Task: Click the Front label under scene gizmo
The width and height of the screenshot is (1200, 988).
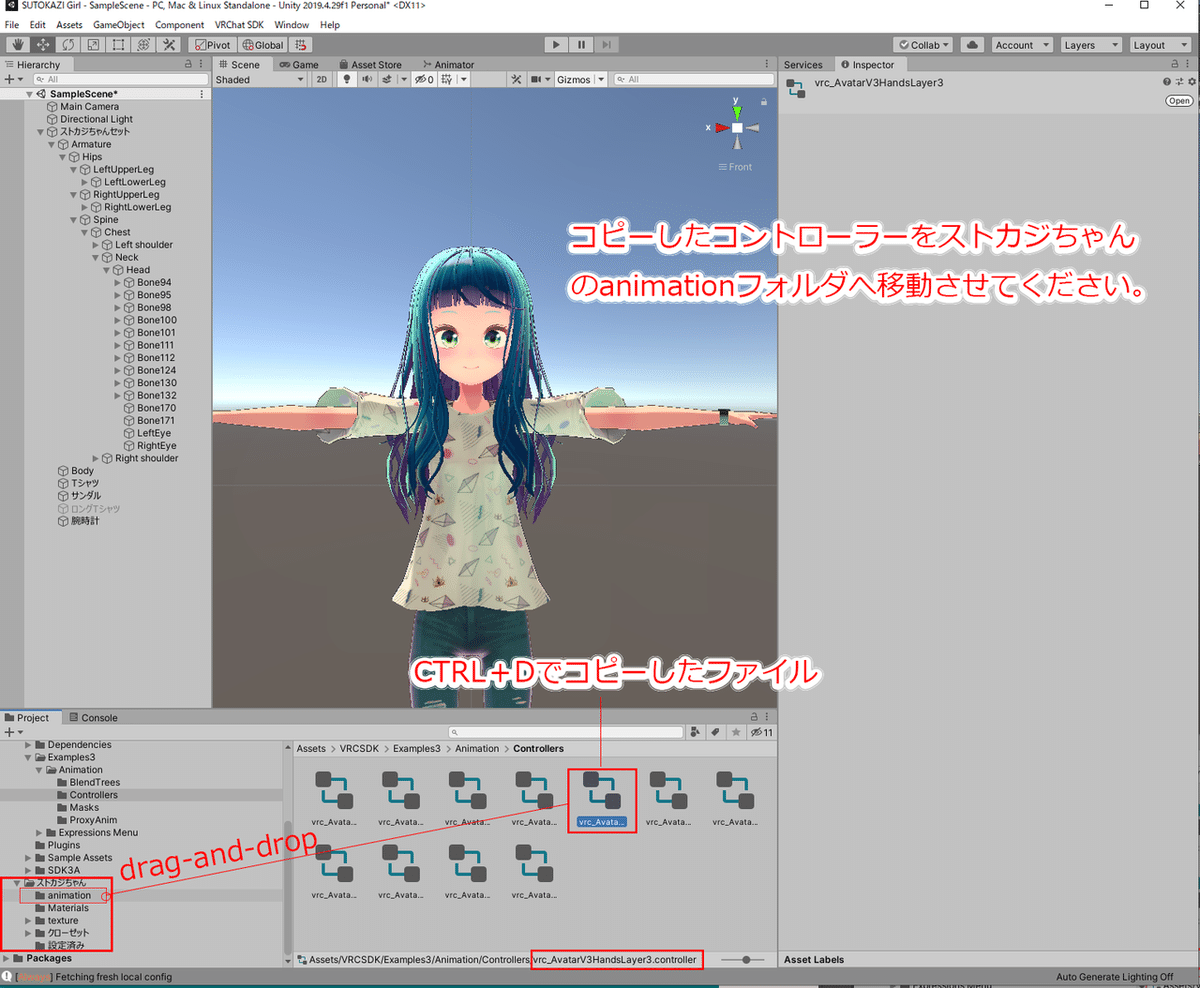Action: 736,167
